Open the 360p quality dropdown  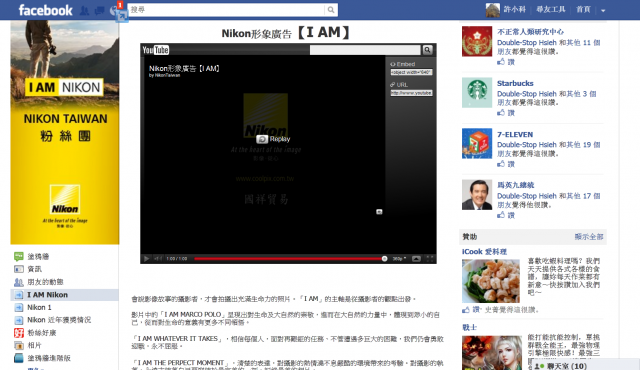[x=399, y=259]
